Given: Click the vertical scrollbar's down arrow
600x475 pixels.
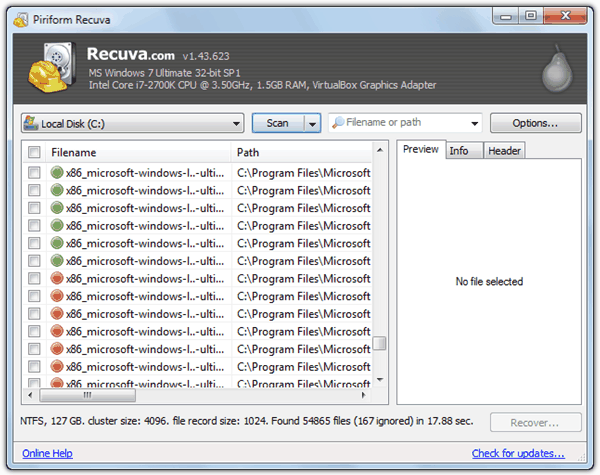Looking at the screenshot, I should 380,379.
